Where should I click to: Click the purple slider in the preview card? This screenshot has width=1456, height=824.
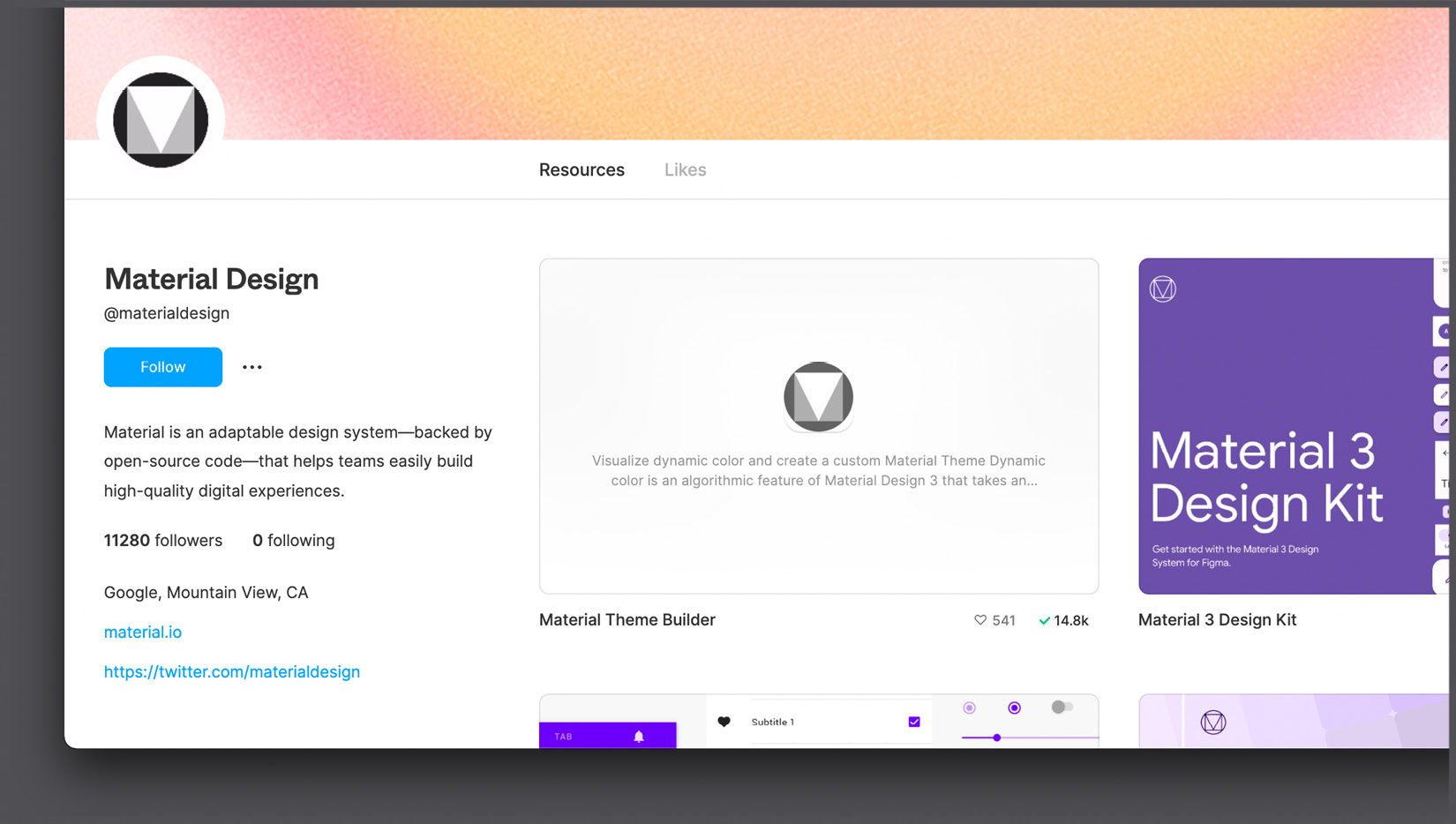point(997,738)
